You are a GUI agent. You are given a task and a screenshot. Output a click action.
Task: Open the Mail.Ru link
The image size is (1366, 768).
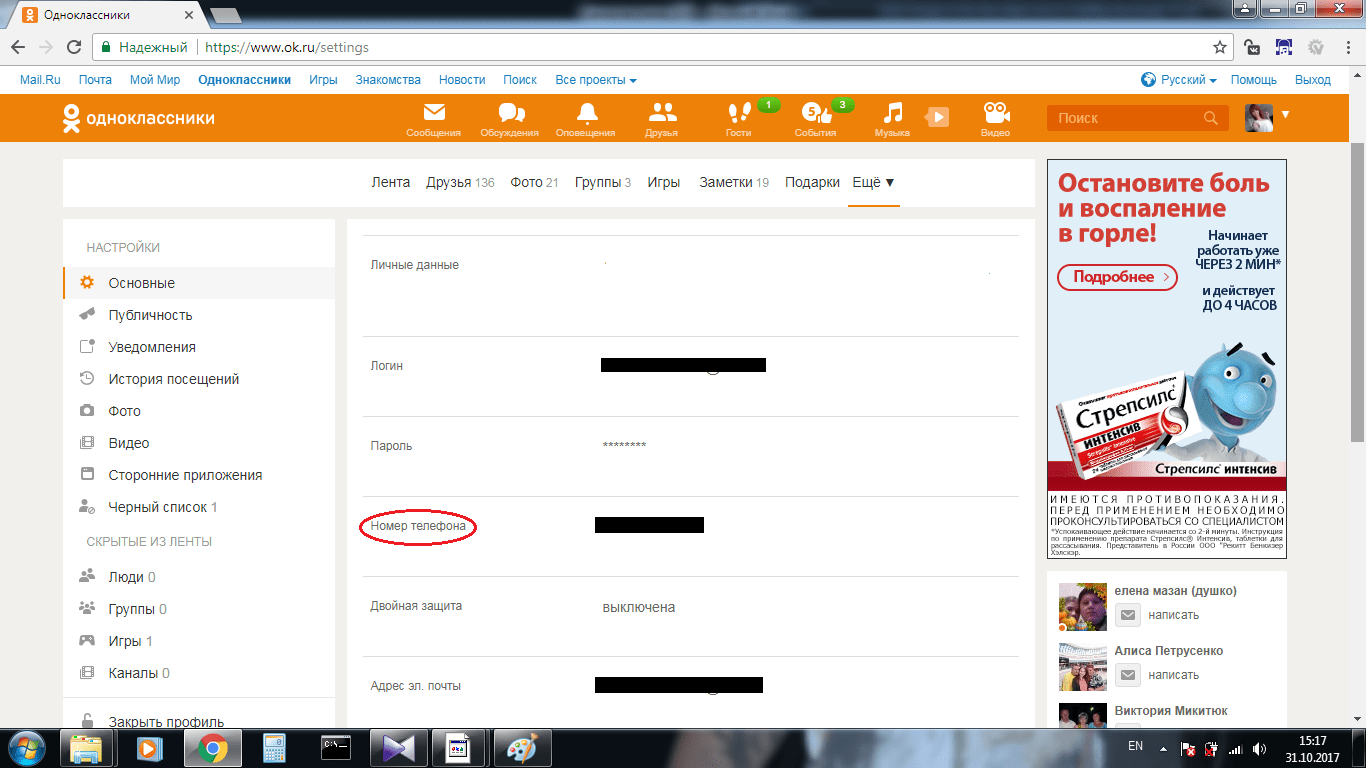click(x=40, y=80)
